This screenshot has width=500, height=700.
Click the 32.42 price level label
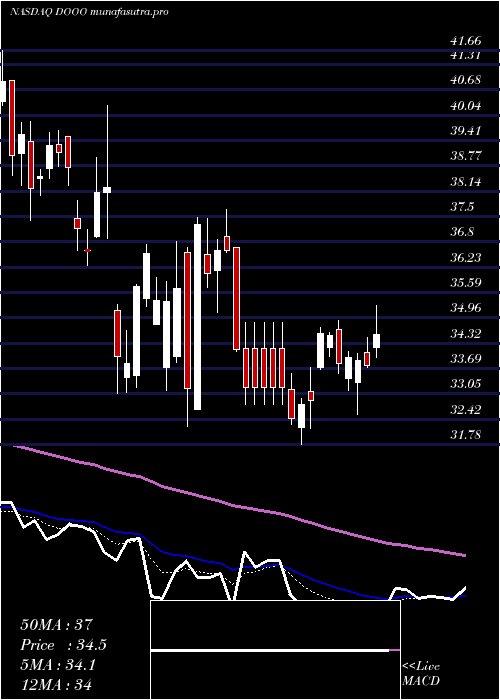click(x=466, y=409)
